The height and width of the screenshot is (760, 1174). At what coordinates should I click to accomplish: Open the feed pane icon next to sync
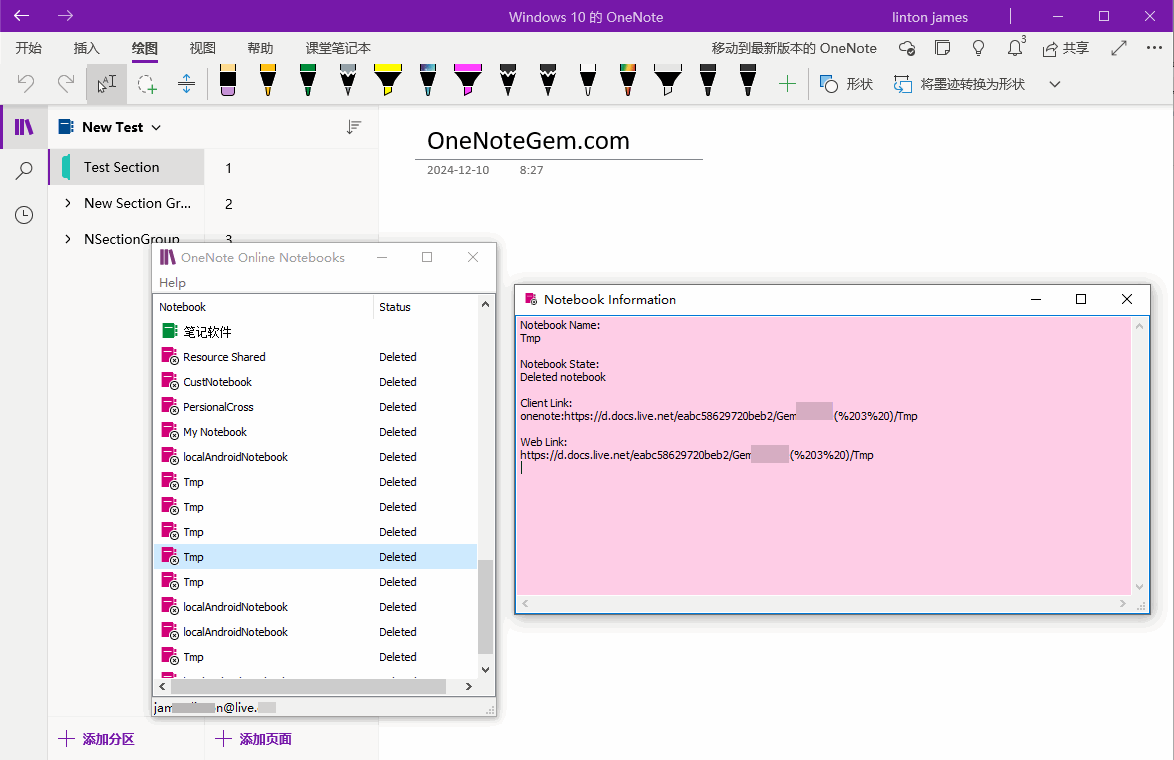[943, 49]
